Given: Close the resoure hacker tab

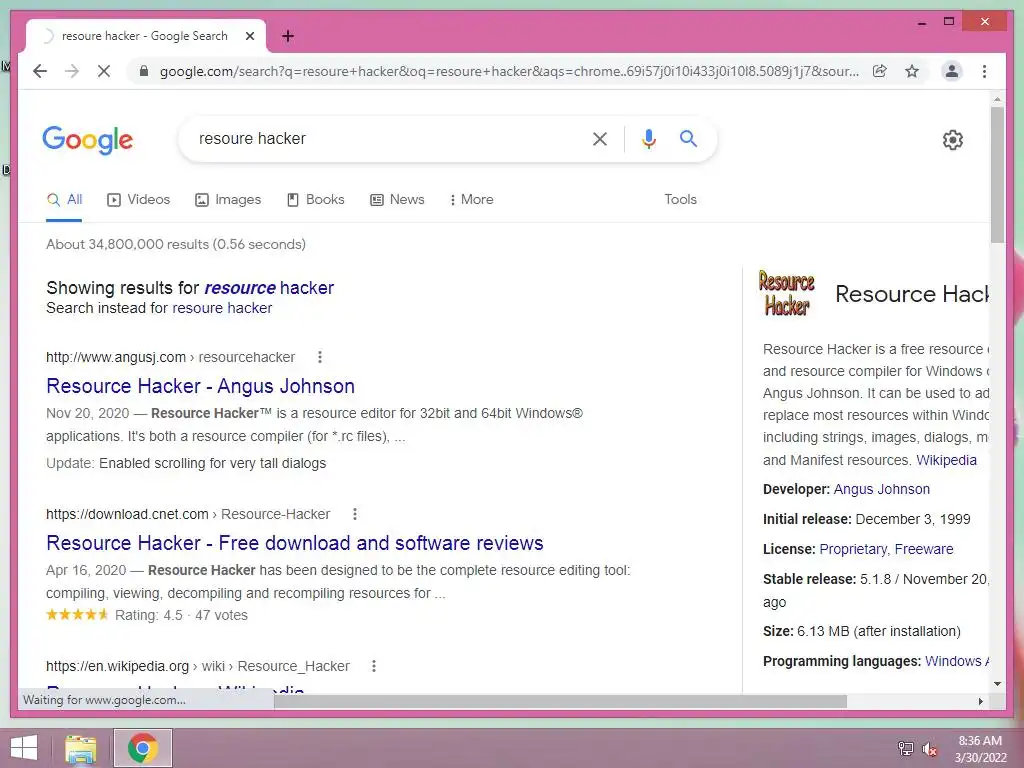Looking at the screenshot, I should coord(249,36).
